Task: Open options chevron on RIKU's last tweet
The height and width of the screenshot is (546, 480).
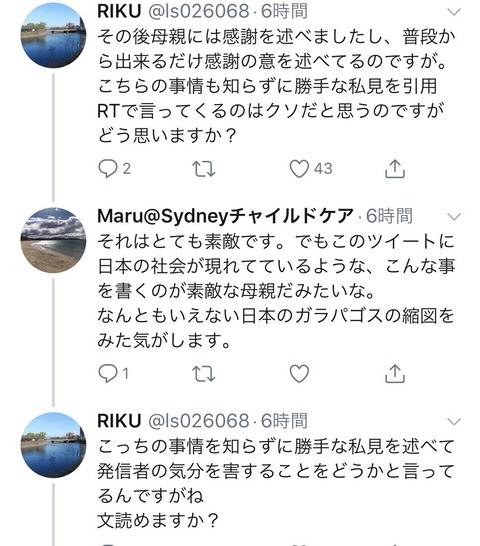Action: (x=454, y=422)
